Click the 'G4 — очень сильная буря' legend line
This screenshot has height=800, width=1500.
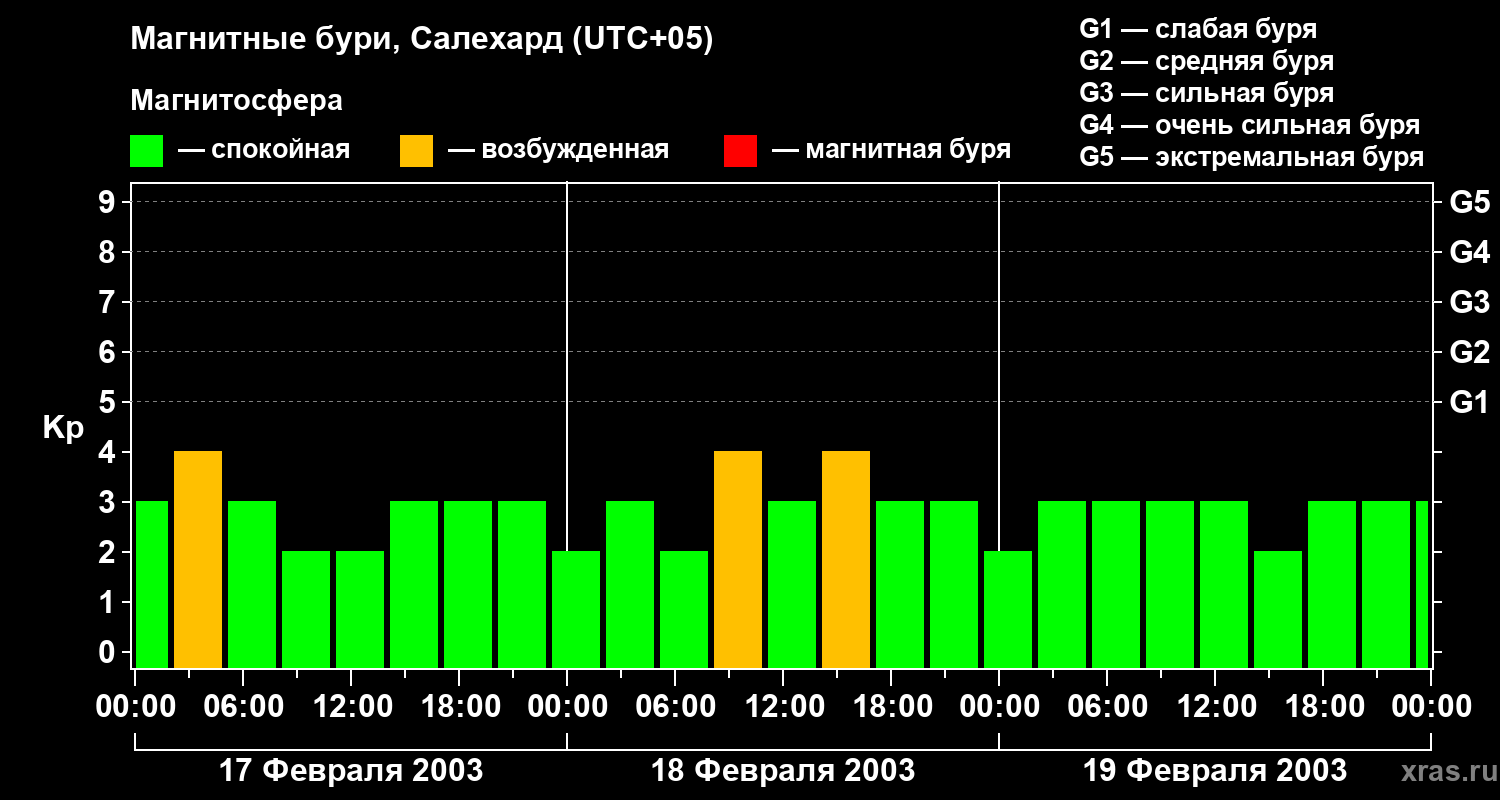(1250, 125)
